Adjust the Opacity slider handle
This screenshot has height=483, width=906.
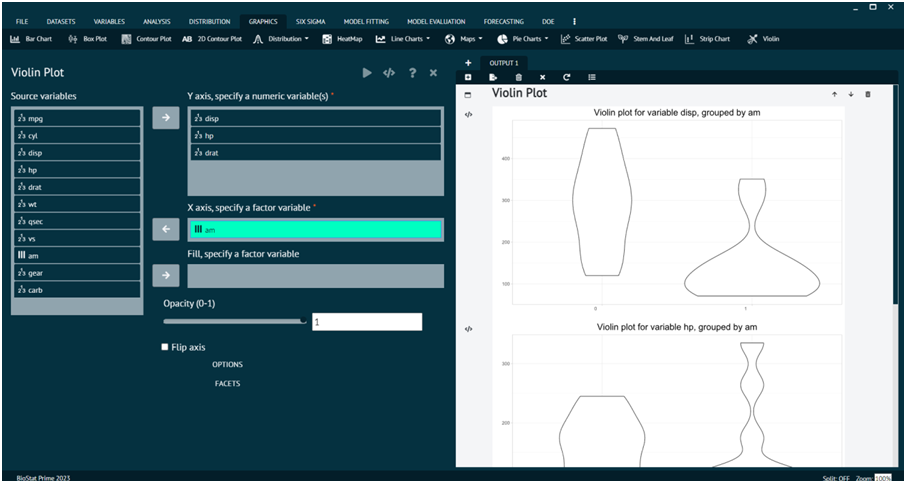303,321
